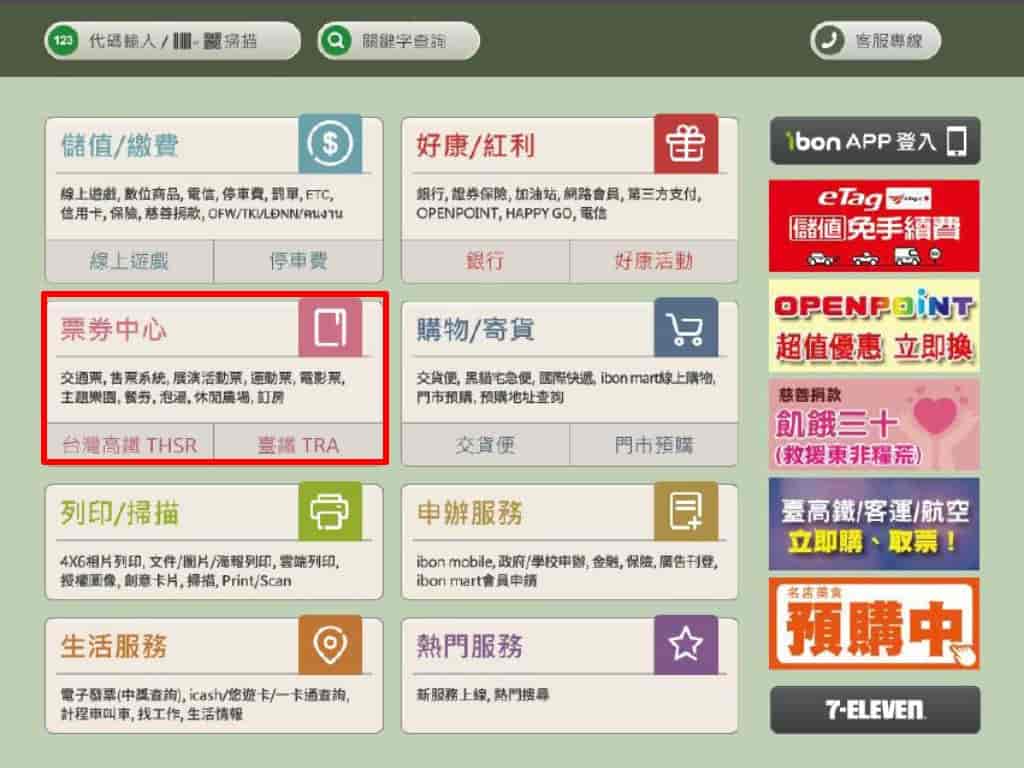This screenshot has width=1024, height=768.
Task: Open 關鍵字查詢 keyword search button
Action: click(398, 40)
